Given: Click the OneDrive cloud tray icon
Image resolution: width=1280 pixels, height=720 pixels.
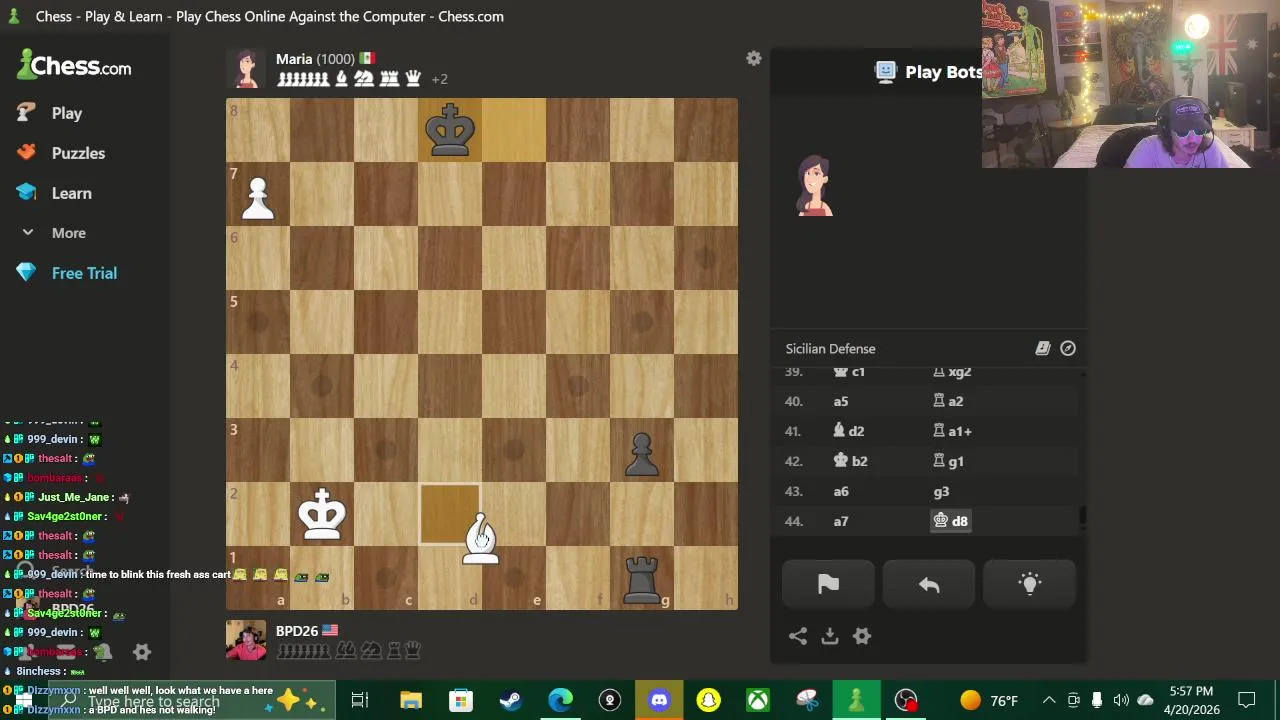Looking at the screenshot, I should (1146, 700).
